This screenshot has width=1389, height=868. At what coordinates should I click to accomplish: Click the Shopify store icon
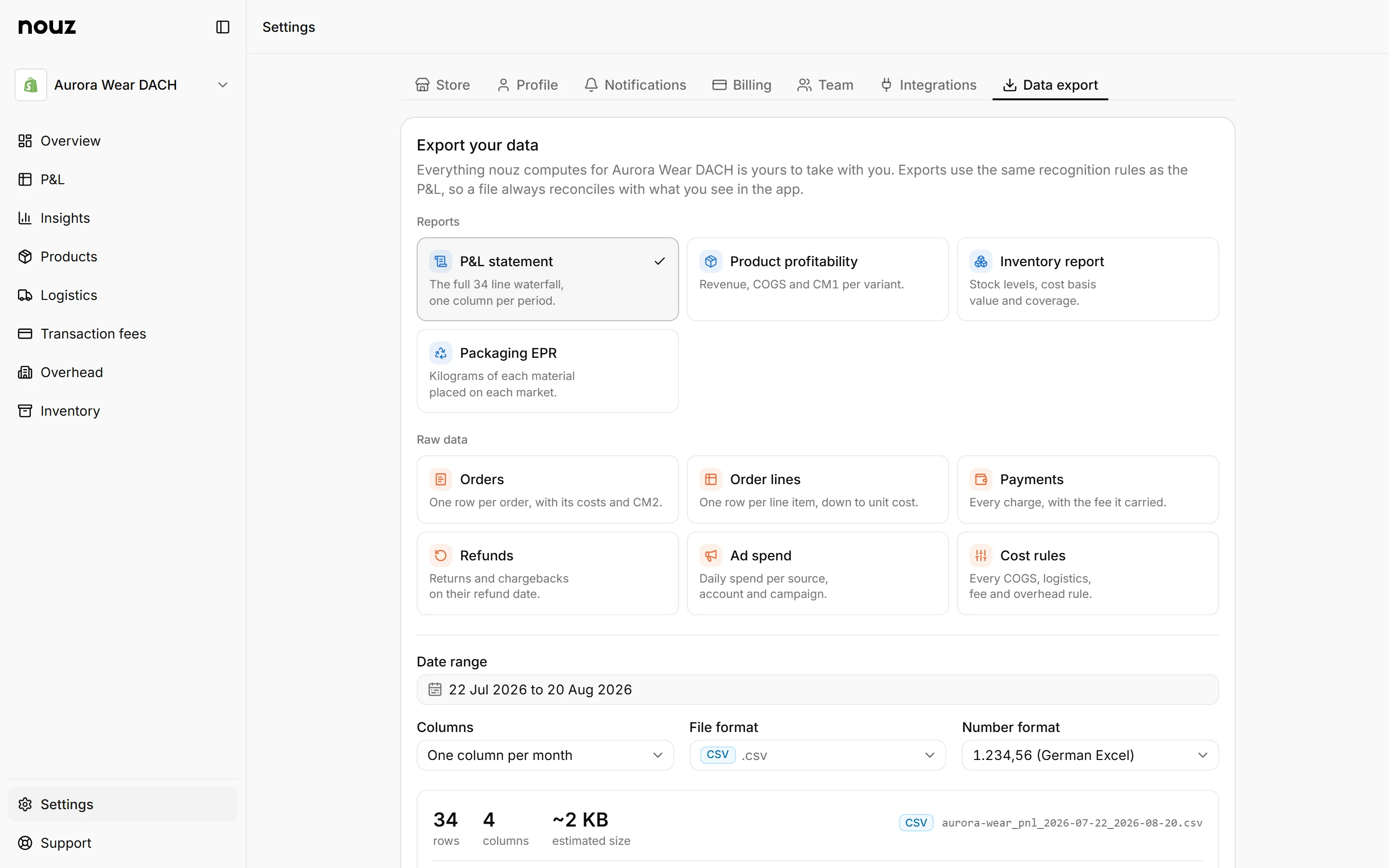tap(31, 85)
